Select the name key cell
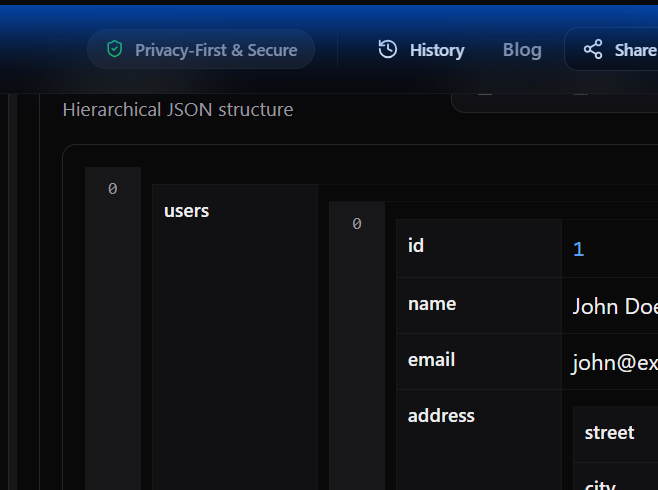658x490 pixels. coord(432,304)
